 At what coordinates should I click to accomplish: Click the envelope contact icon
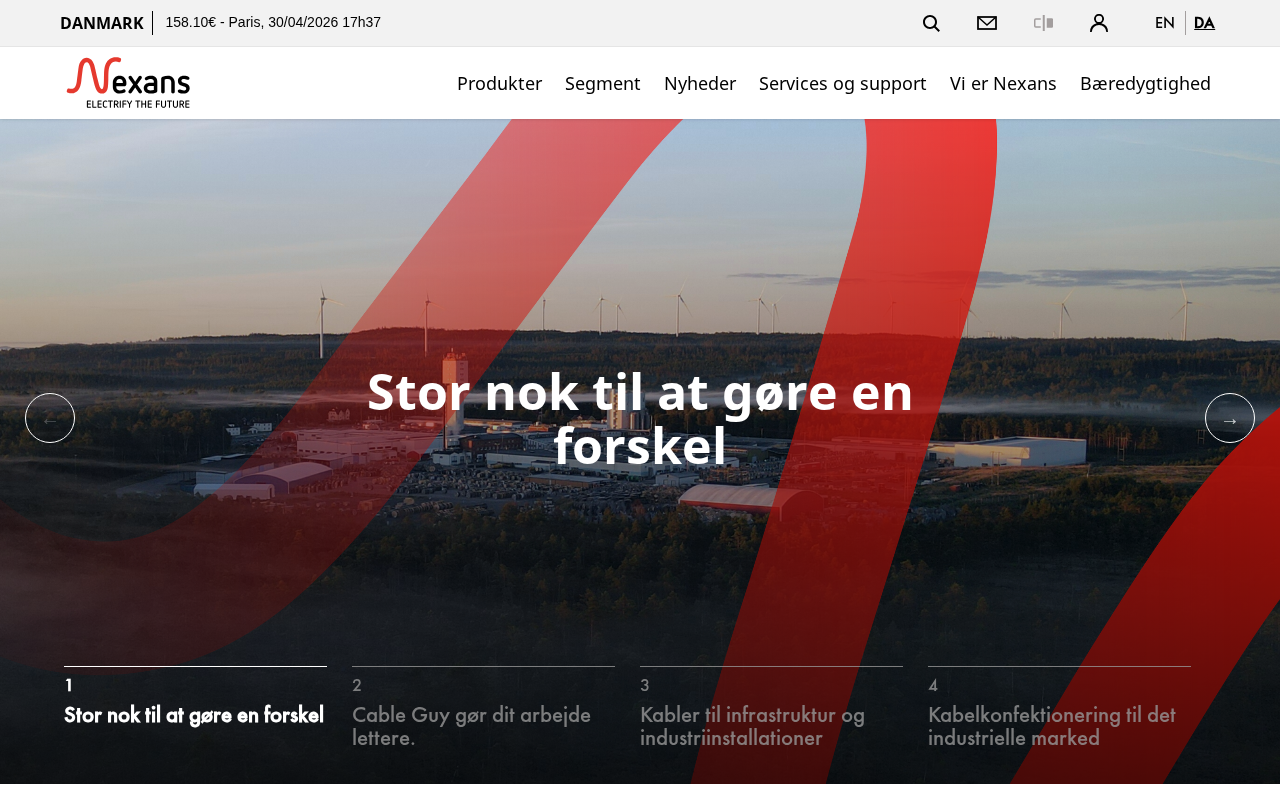click(x=987, y=23)
